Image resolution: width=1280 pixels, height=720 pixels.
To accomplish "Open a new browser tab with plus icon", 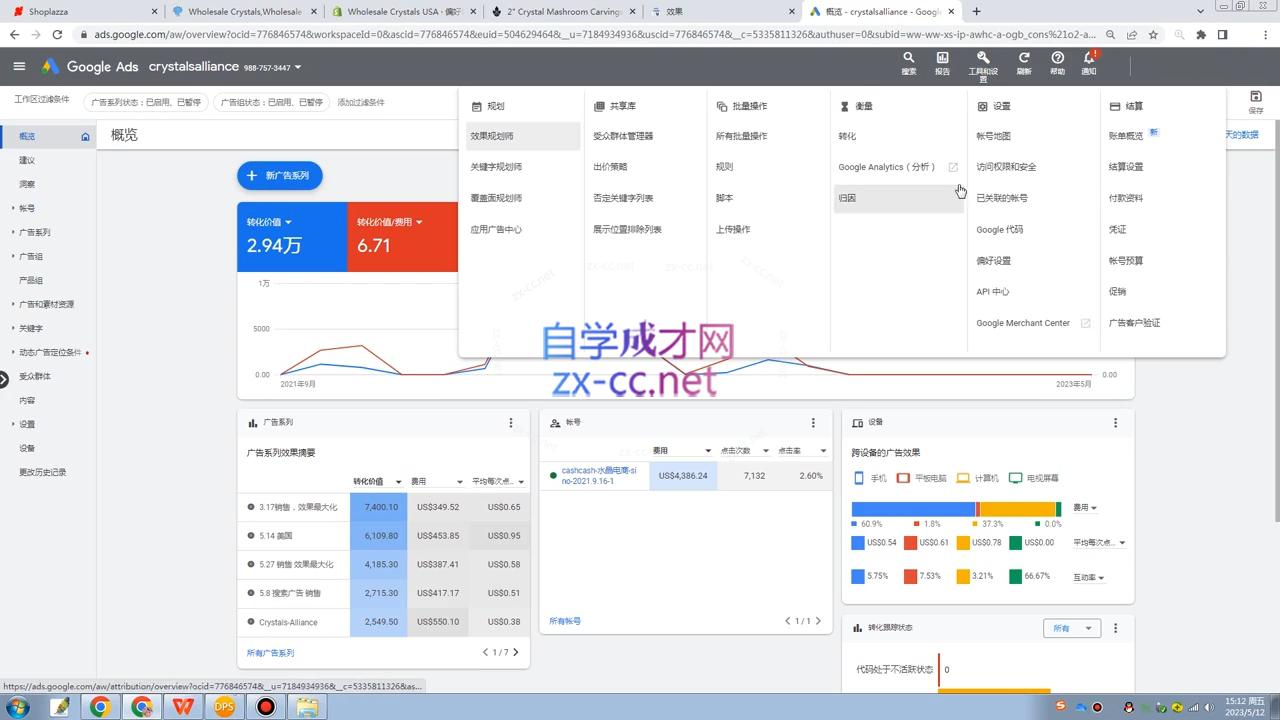I will coord(976,11).
